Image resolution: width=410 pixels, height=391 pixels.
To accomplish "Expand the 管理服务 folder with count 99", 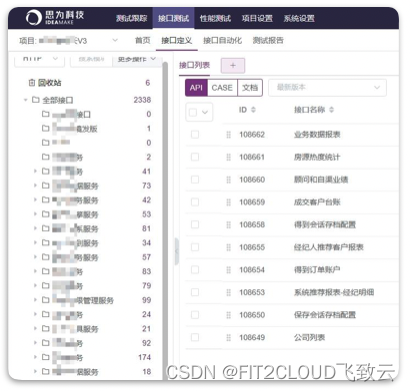I will click(35, 300).
